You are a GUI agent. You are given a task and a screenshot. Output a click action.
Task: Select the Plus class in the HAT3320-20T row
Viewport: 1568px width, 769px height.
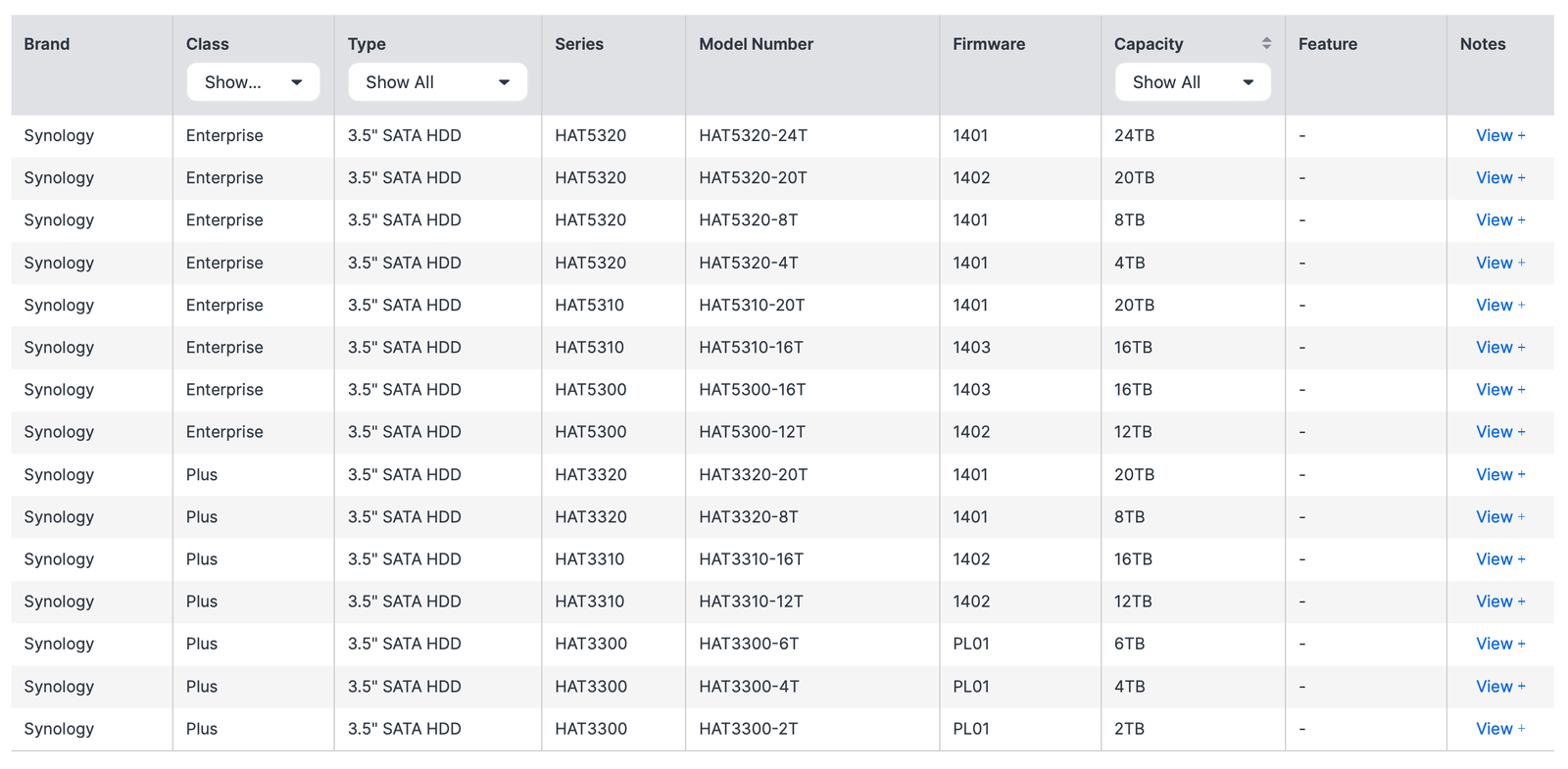point(202,474)
